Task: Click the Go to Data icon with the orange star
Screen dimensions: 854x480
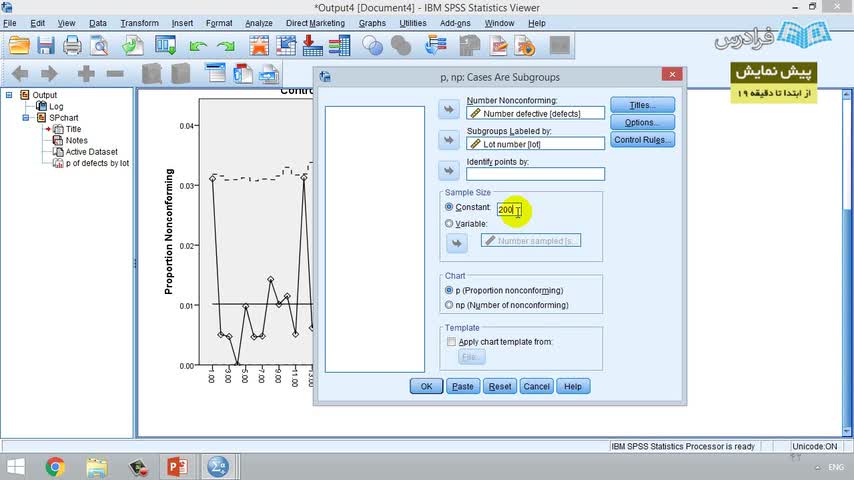Action: click(x=259, y=45)
